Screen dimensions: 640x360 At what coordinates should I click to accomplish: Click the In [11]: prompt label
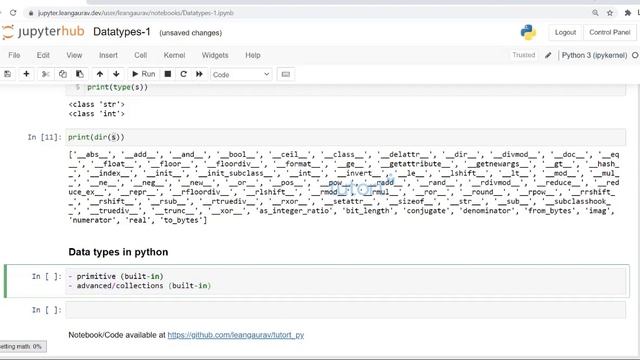(x=44, y=137)
